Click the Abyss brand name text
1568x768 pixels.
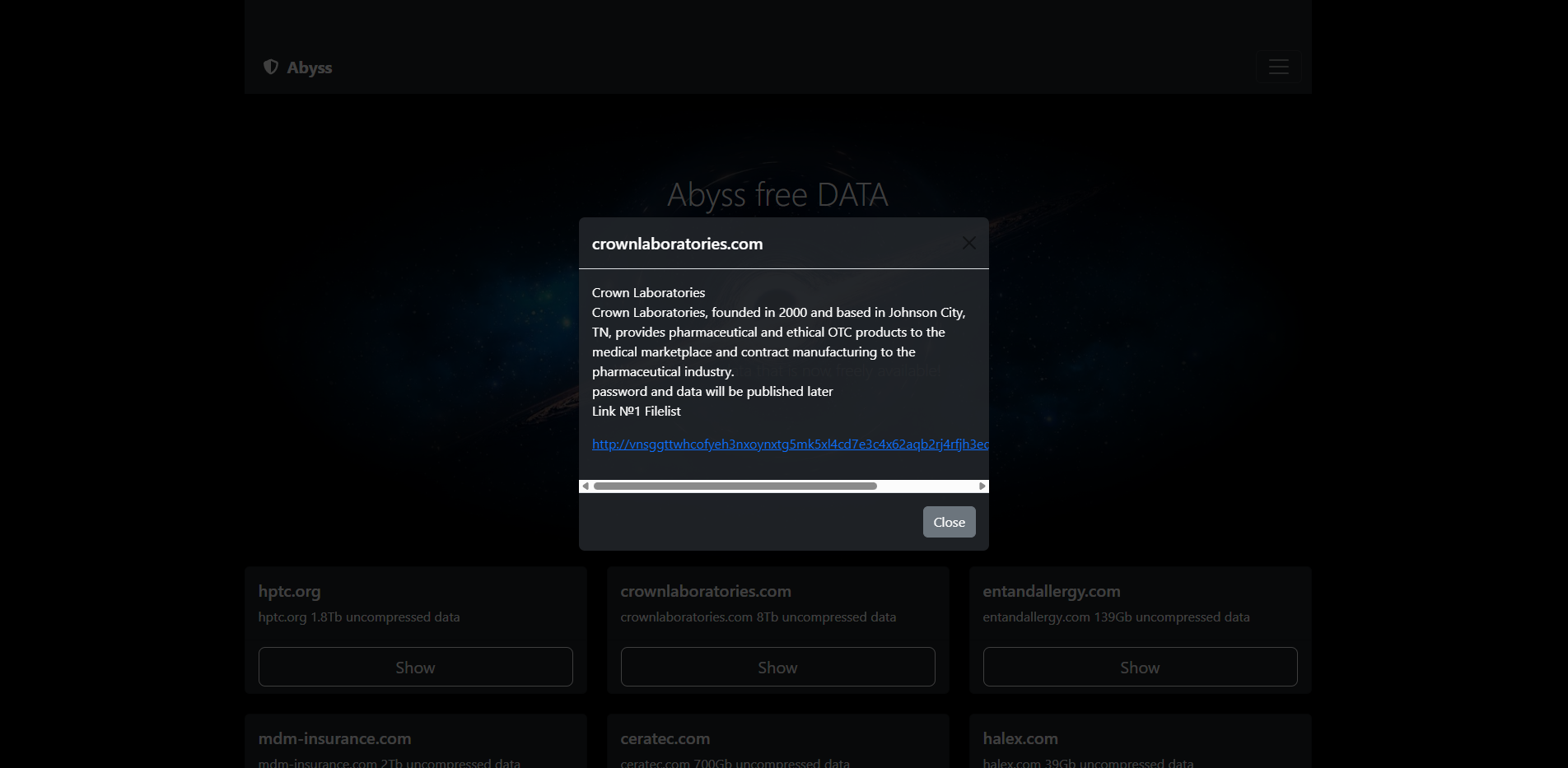click(310, 67)
